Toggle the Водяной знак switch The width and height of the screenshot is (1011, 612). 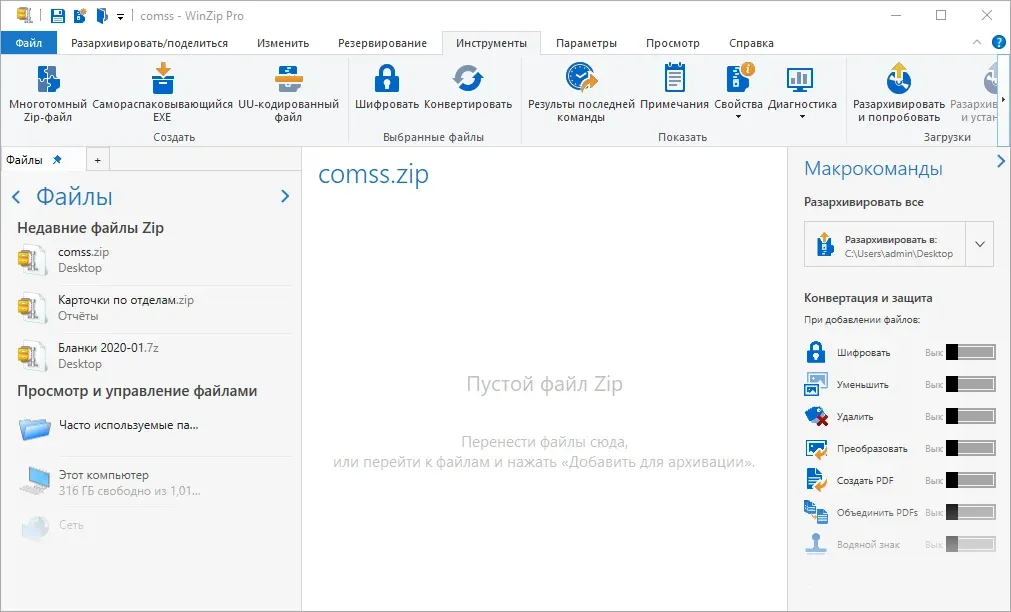tap(970, 544)
